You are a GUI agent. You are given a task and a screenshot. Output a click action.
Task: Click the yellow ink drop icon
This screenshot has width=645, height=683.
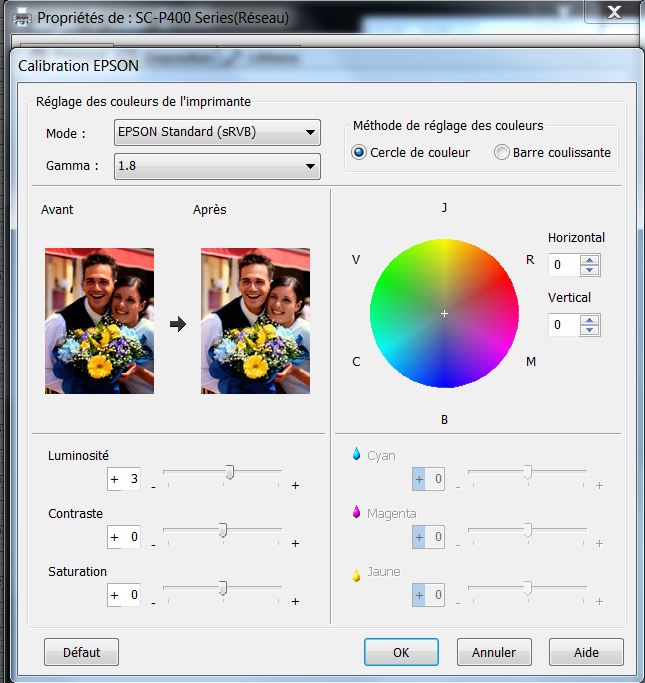click(x=356, y=575)
